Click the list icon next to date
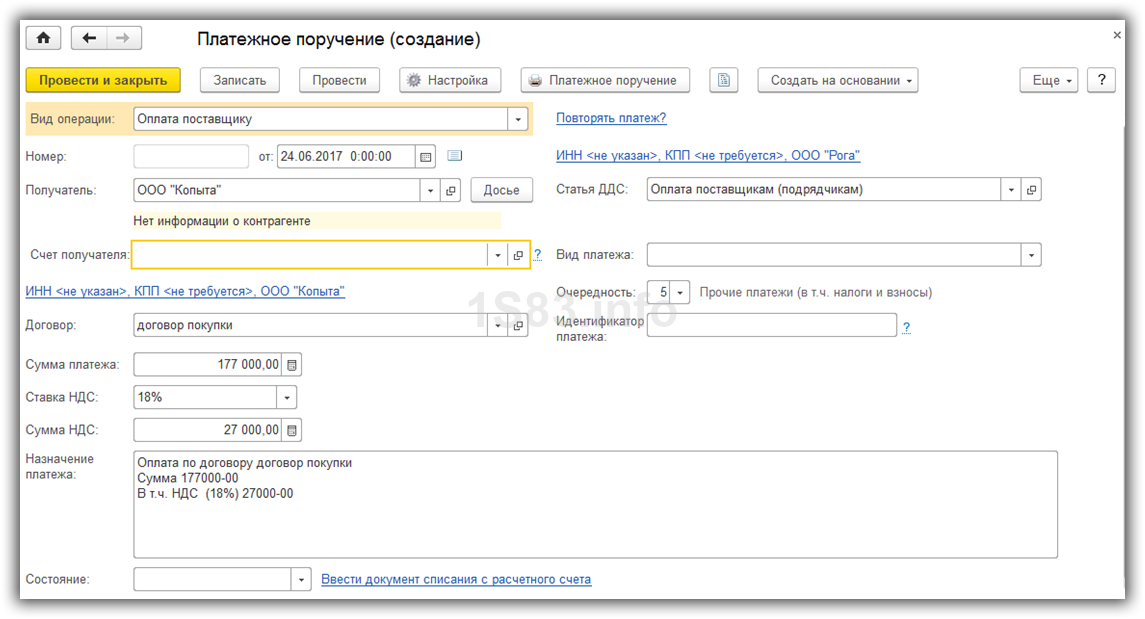1145x619 pixels. click(455, 156)
